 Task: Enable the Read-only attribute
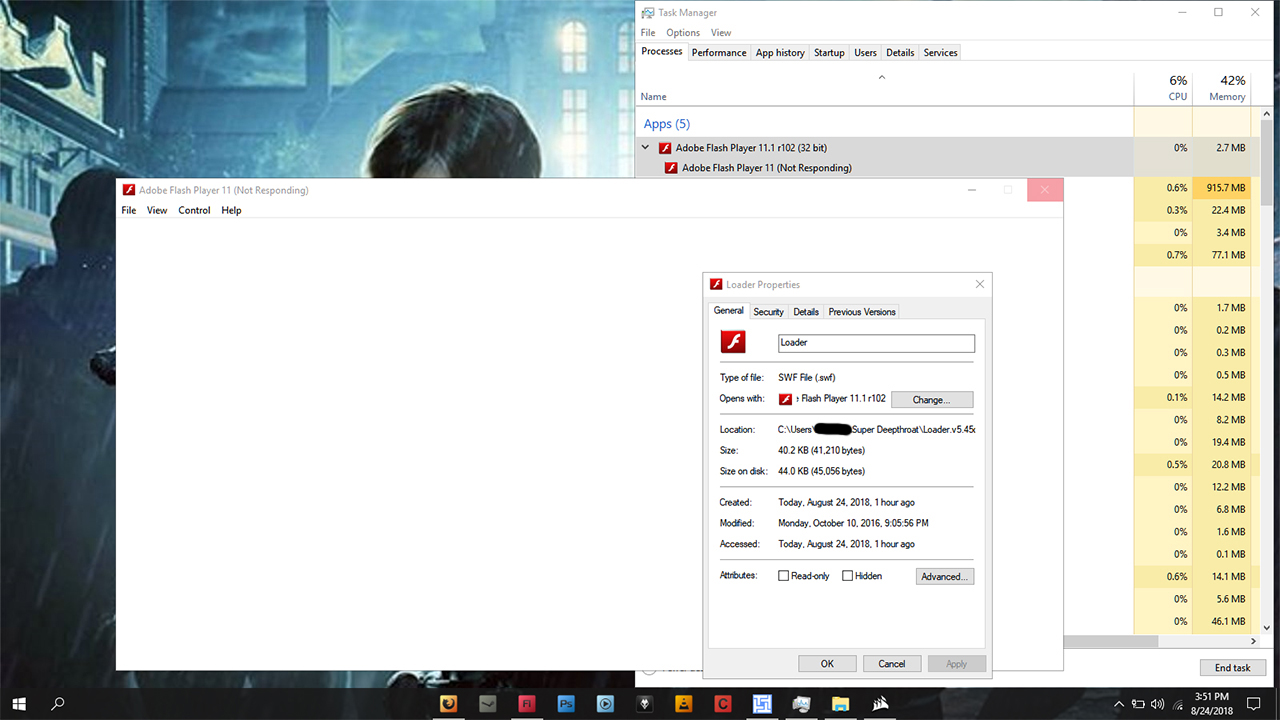784,575
